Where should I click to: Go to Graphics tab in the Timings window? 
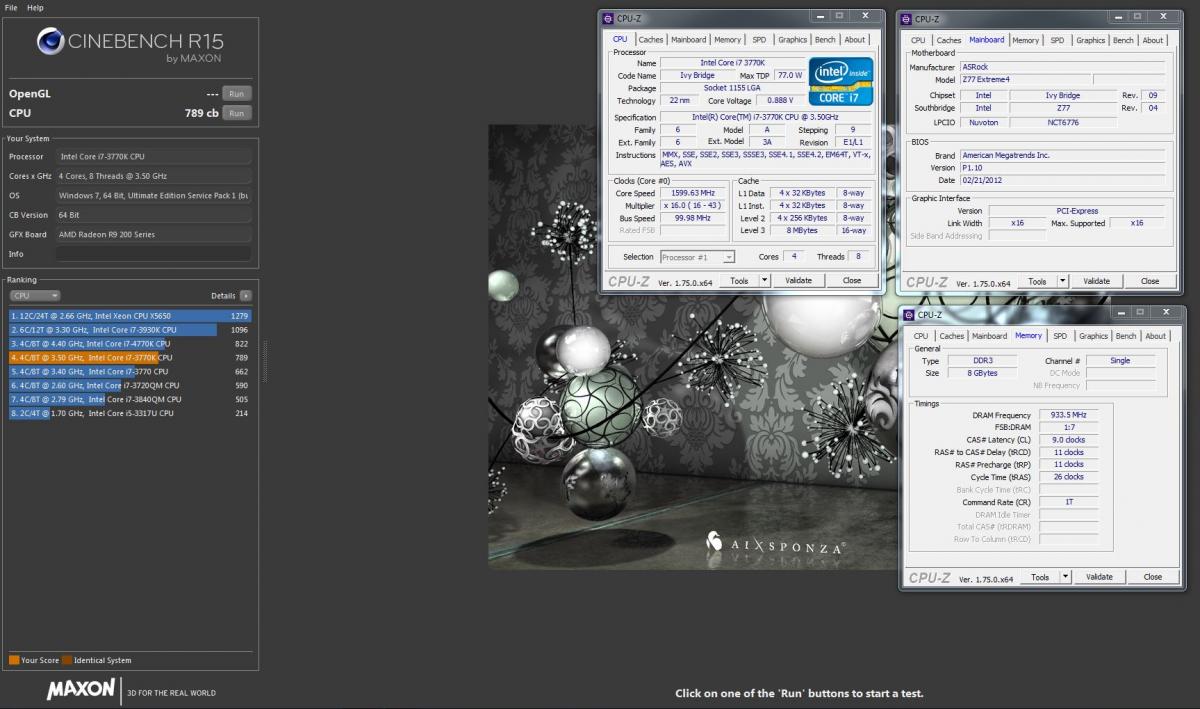pos(1093,336)
